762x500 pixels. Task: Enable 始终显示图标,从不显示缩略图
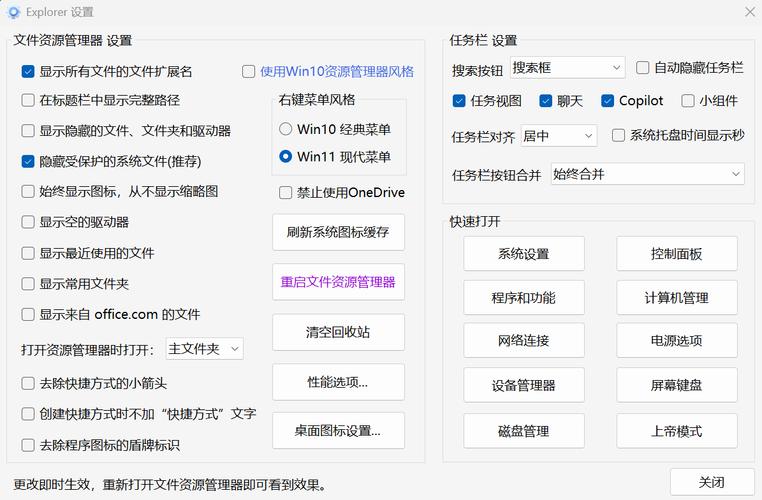tap(28, 191)
